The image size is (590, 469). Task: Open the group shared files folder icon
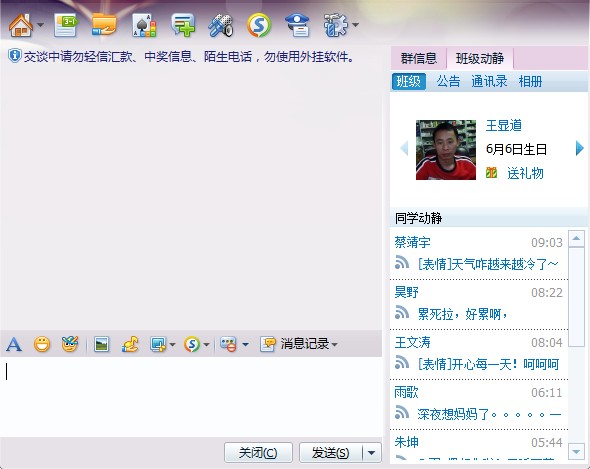point(104,25)
